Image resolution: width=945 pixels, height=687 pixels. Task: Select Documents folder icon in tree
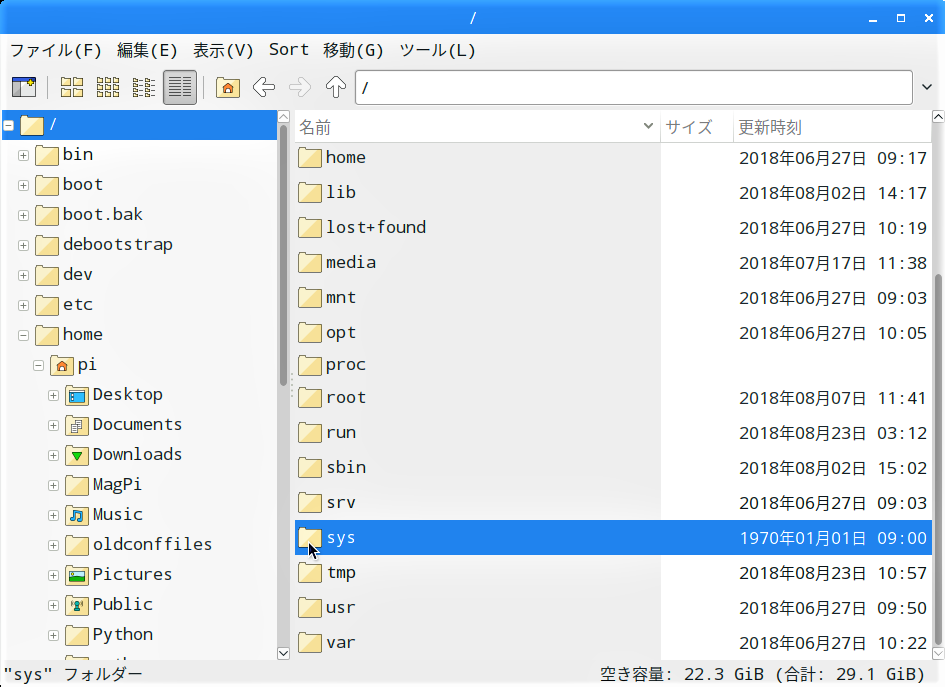pyautogui.click(x=77, y=425)
